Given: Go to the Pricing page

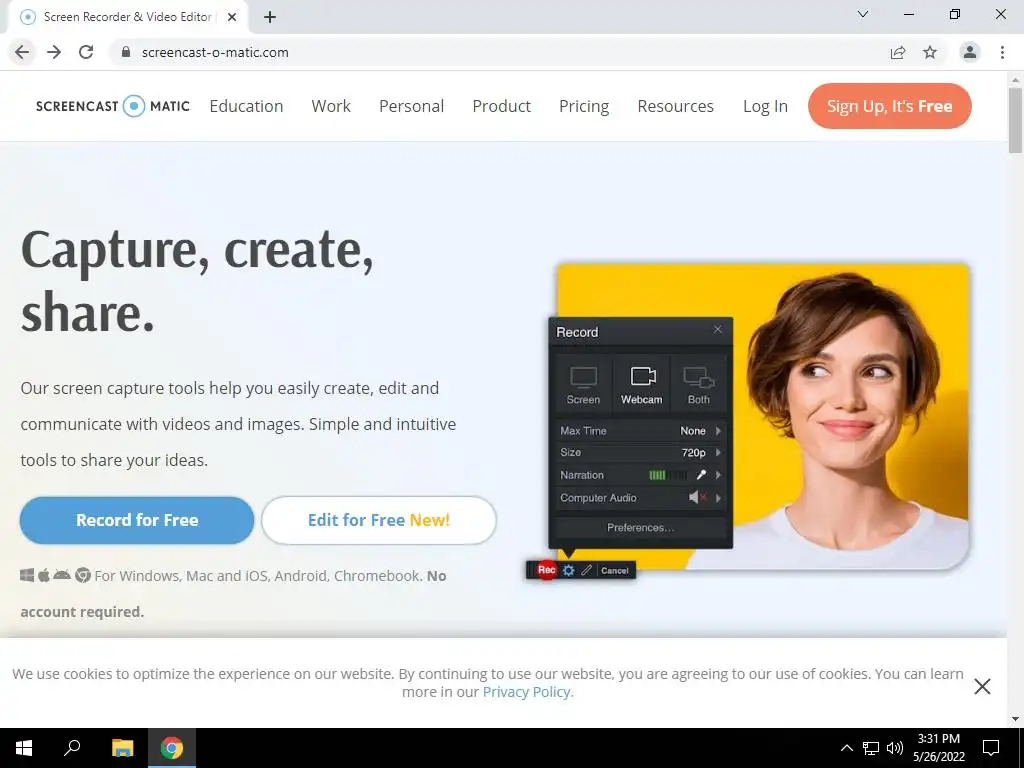Looking at the screenshot, I should click(584, 106).
